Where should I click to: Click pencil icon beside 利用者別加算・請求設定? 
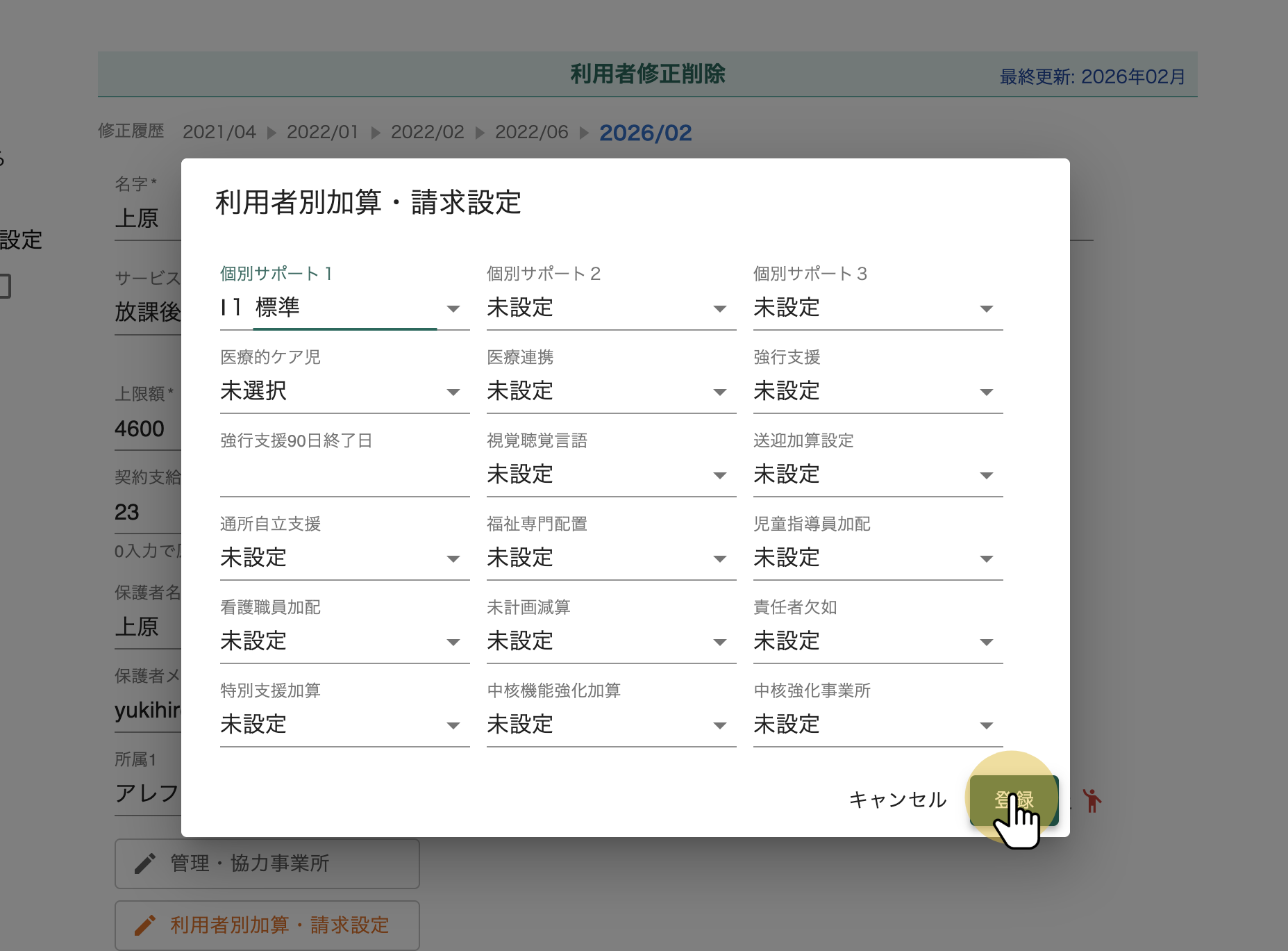point(145,925)
